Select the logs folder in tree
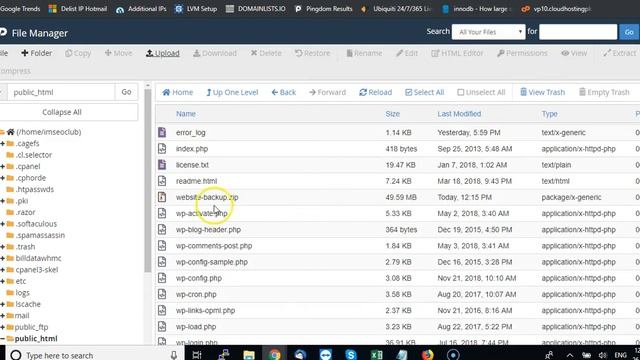Viewport: 640px width, 360px height. tap(22, 293)
